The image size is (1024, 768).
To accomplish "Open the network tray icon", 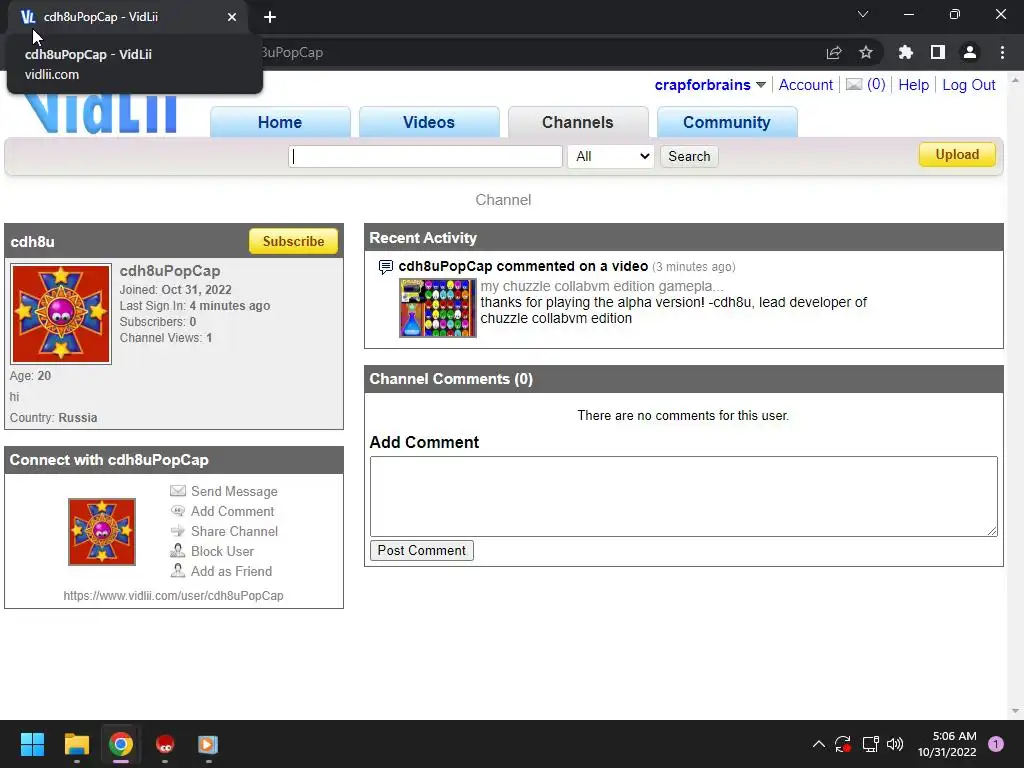I will 870,744.
